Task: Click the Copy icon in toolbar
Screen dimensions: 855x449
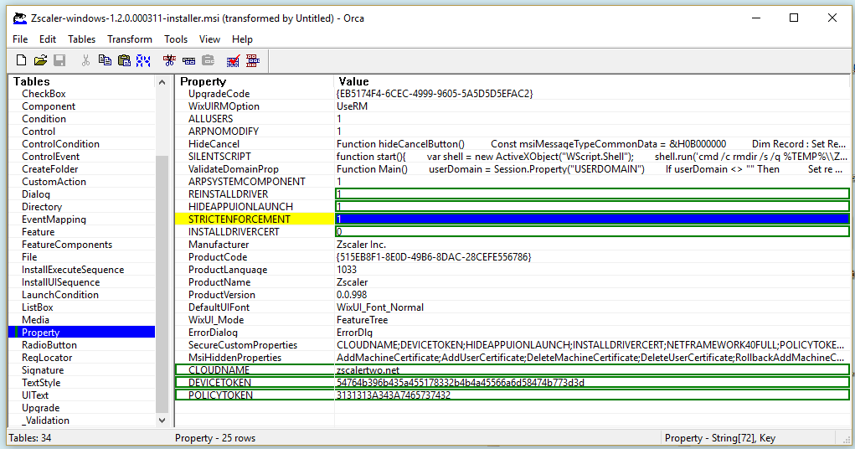Action: tap(104, 61)
